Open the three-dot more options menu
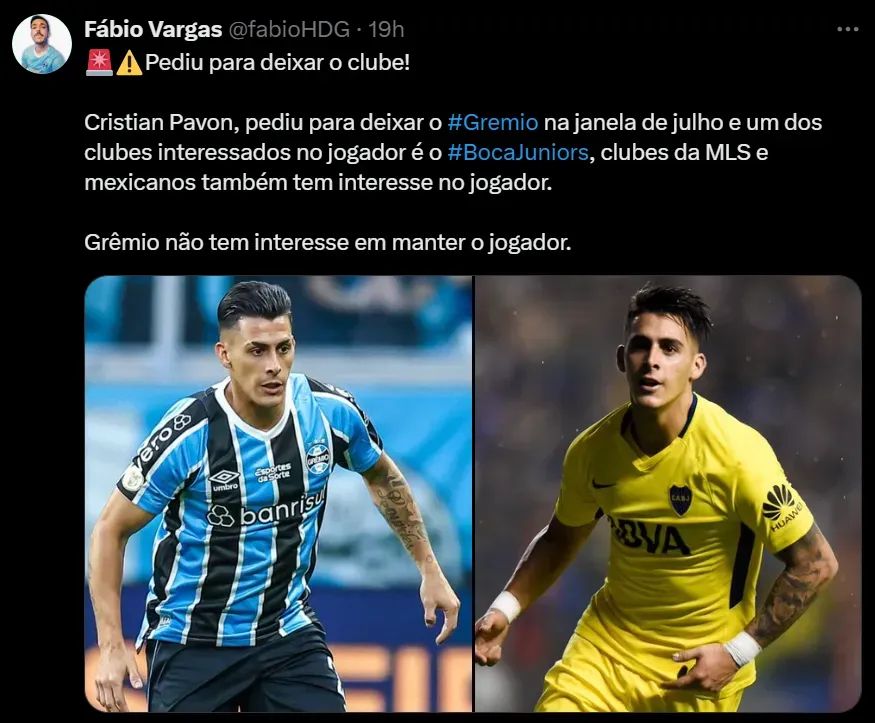 point(847,30)
